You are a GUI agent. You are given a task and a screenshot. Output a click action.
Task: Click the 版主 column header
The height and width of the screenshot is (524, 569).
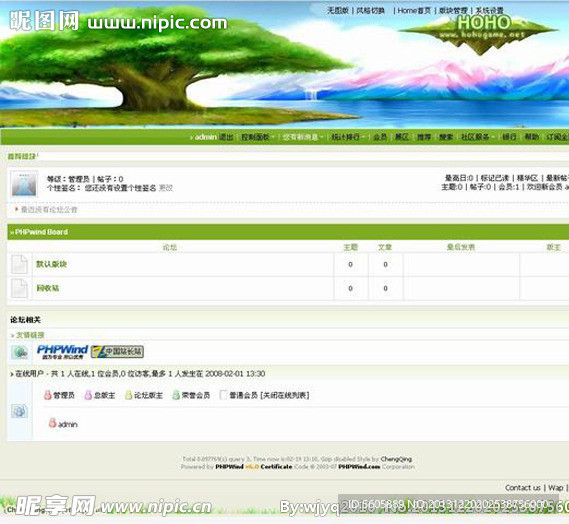point(553,247)
